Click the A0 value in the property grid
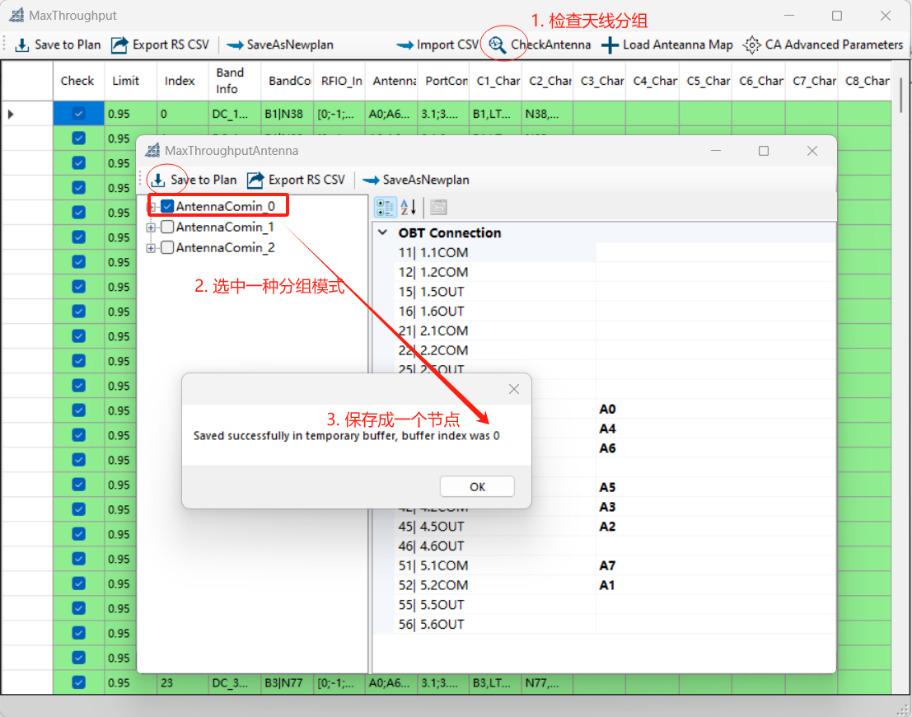 (607, 409)
